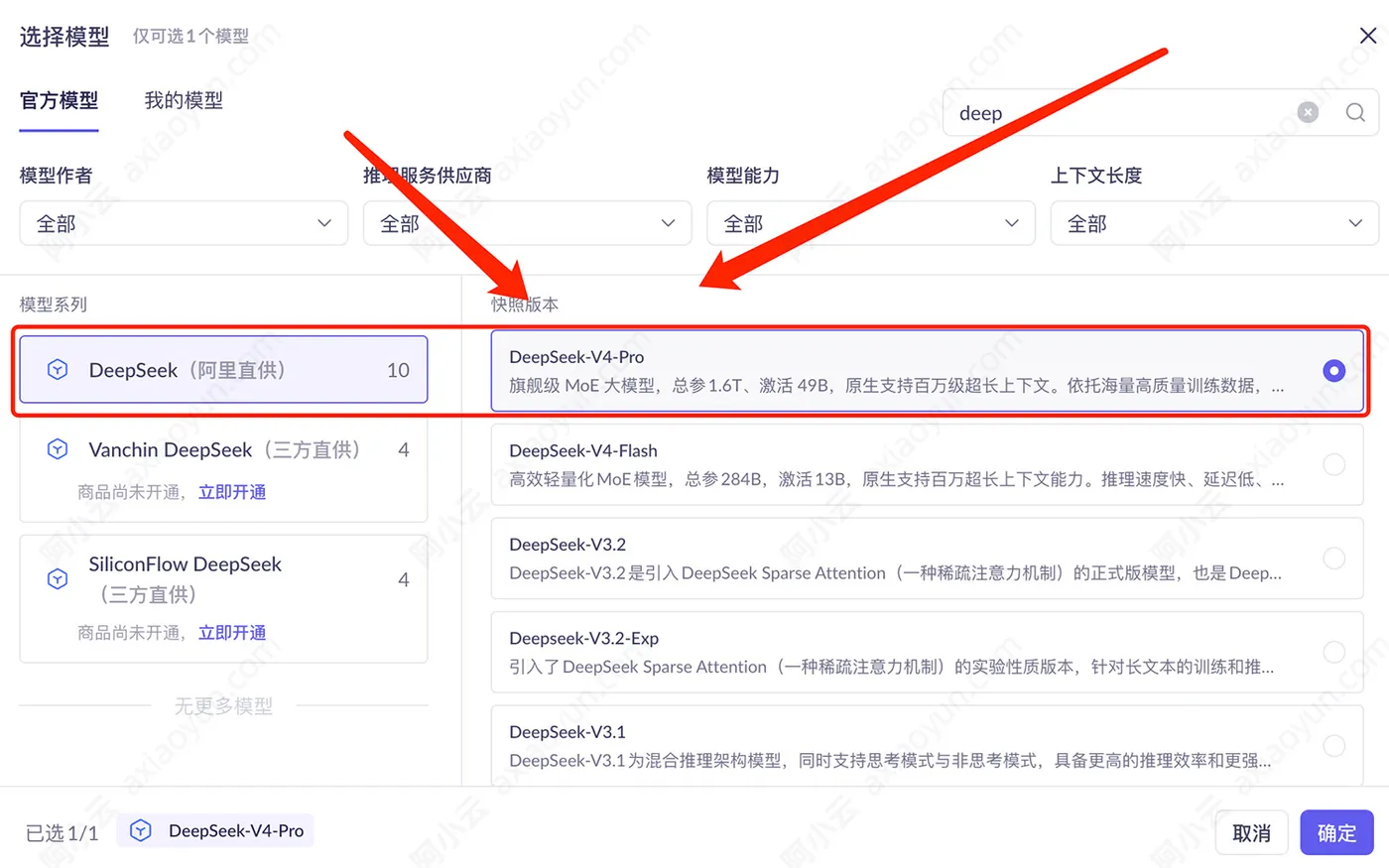Click the DeepSeek-V4-Pro description starting 旗舰级 MoE

click(897, 386)
